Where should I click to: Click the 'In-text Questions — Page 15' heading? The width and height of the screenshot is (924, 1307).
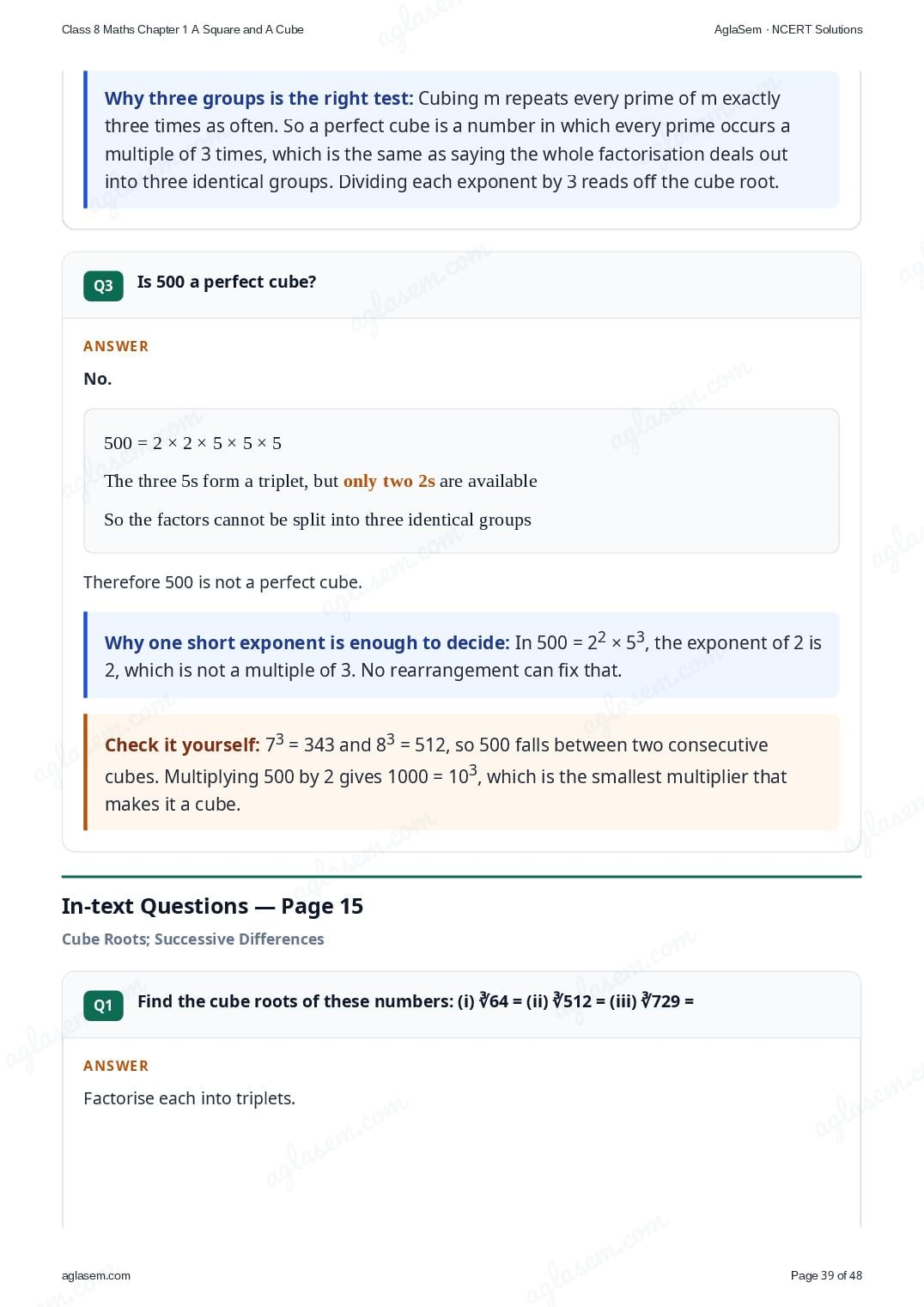(212, 906)
